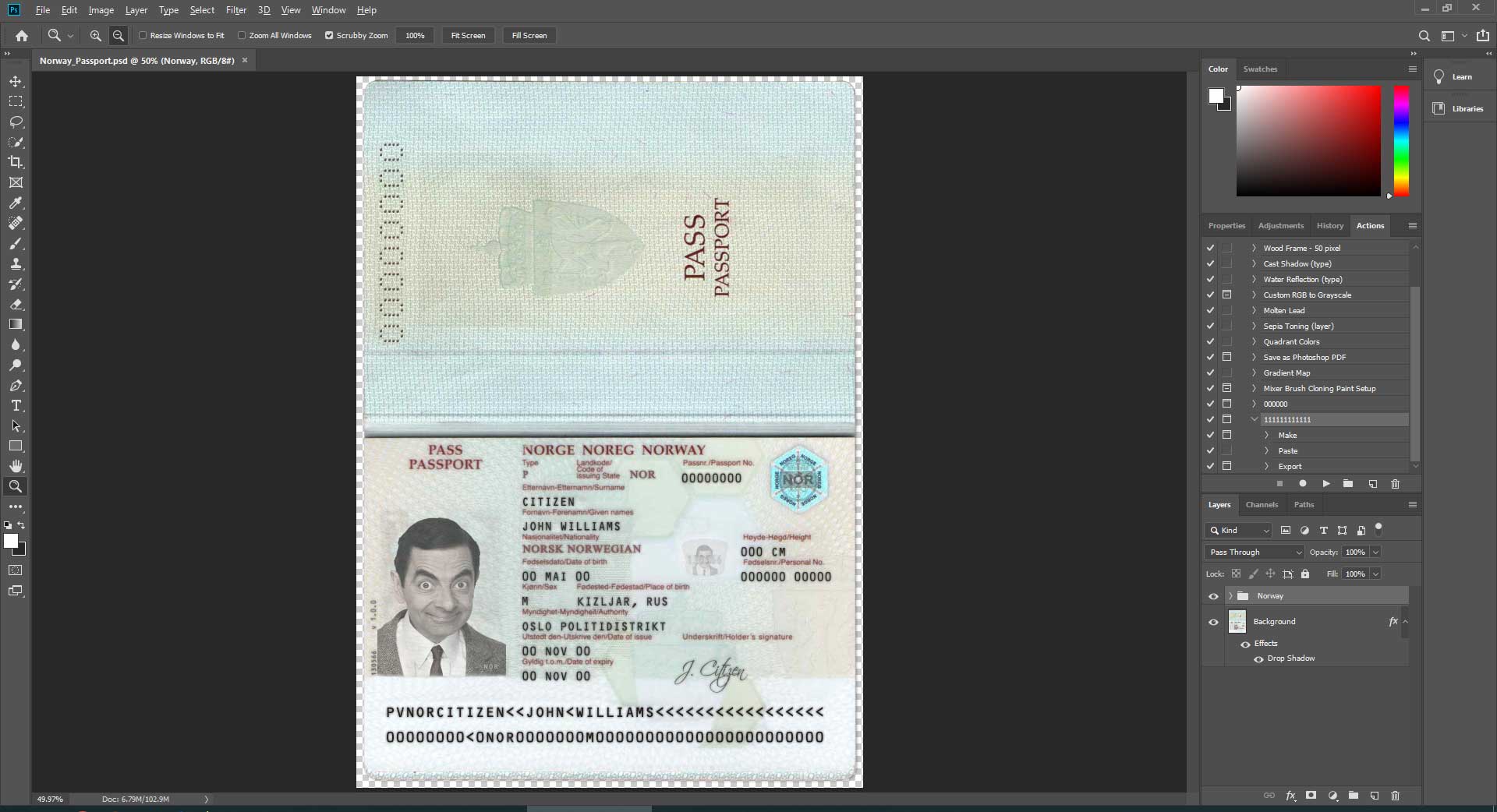Hide the Norway layer group
Image resolution: width=1497 pixels, height=812 pixels.
click(1213, 596)
